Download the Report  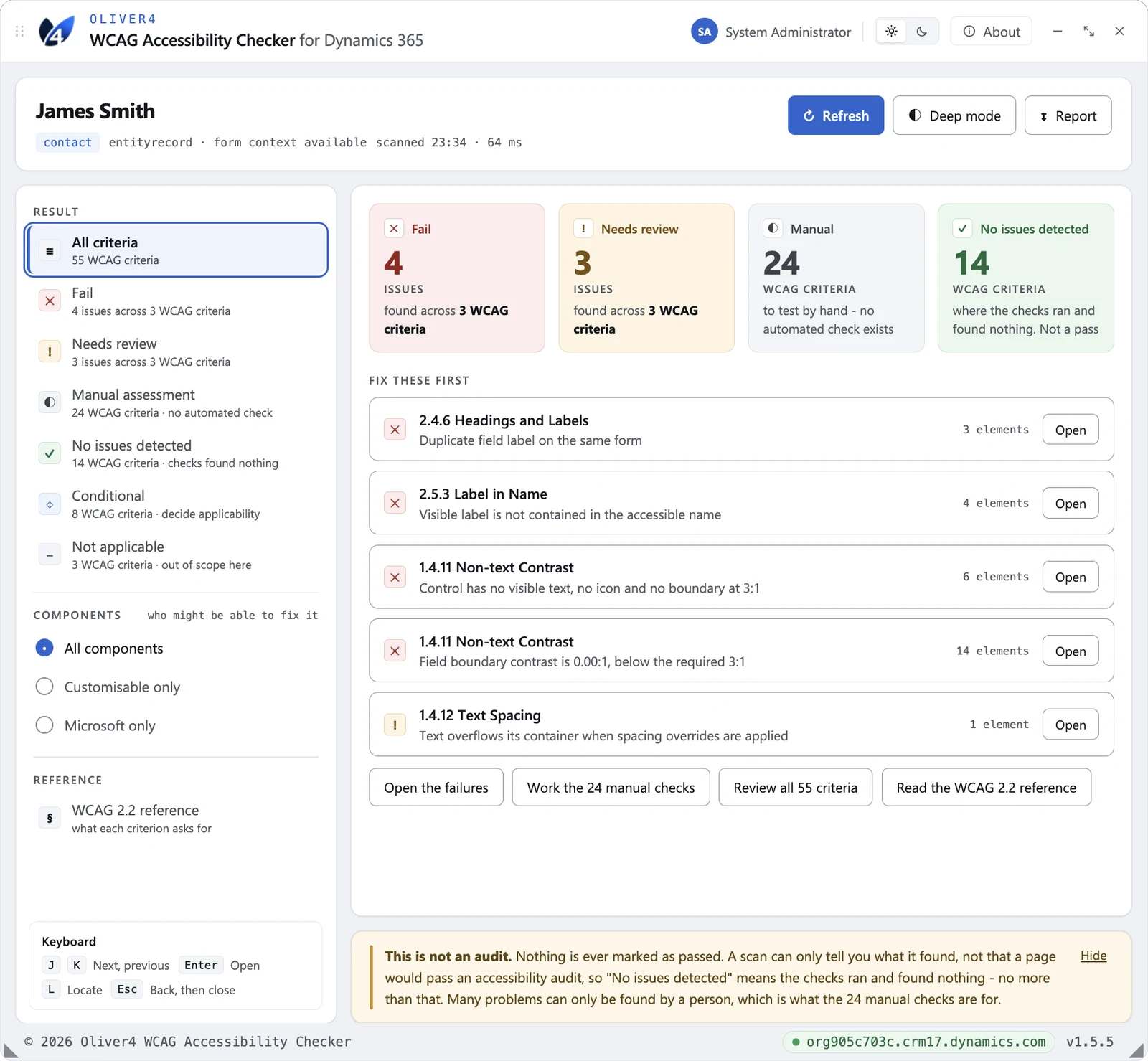[1068, 115]
